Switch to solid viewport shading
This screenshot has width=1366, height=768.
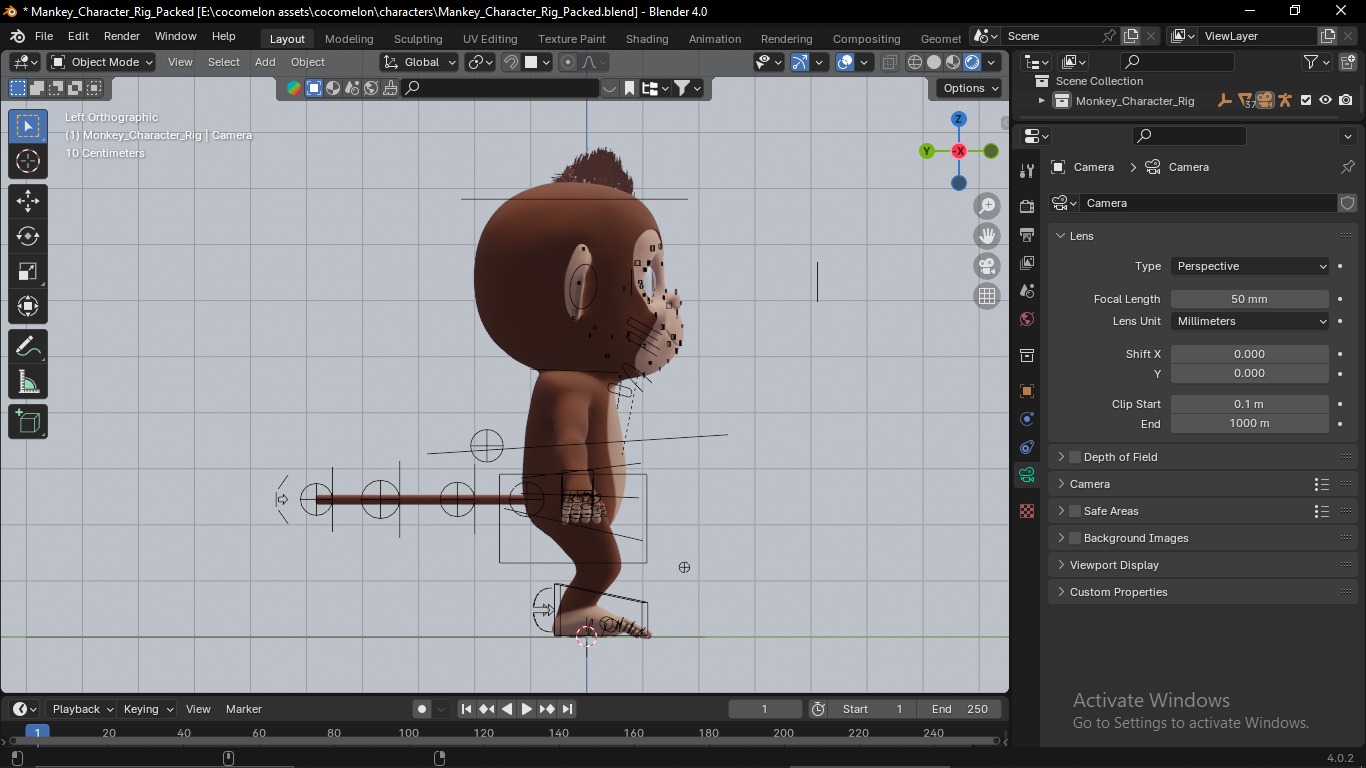(934, 62)
